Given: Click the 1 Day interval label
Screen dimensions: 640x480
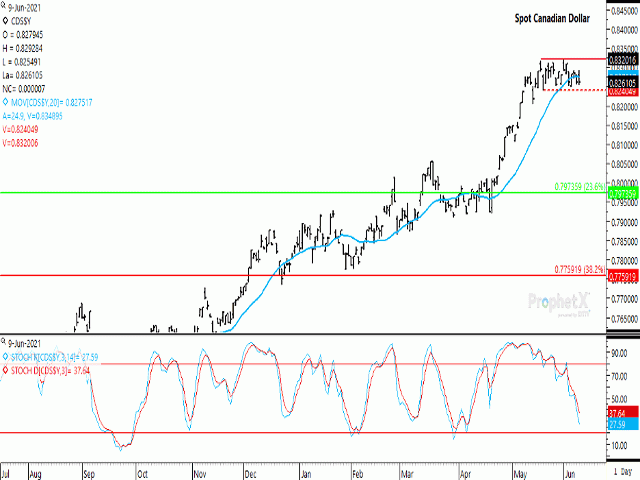Looking at the screenshot, I should click(621, 469).
